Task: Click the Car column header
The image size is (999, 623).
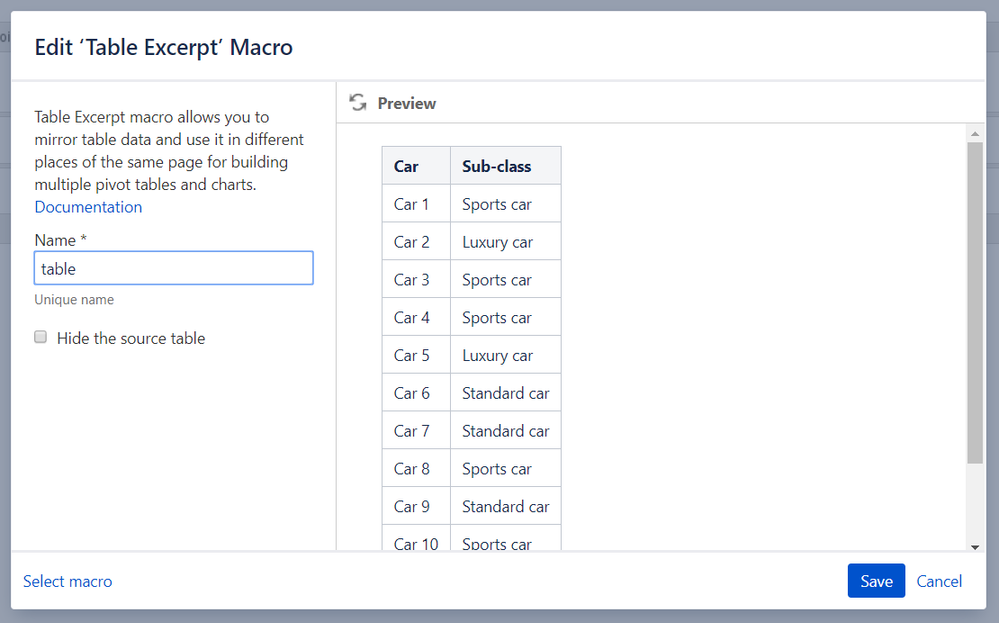Action: [407, 166]
